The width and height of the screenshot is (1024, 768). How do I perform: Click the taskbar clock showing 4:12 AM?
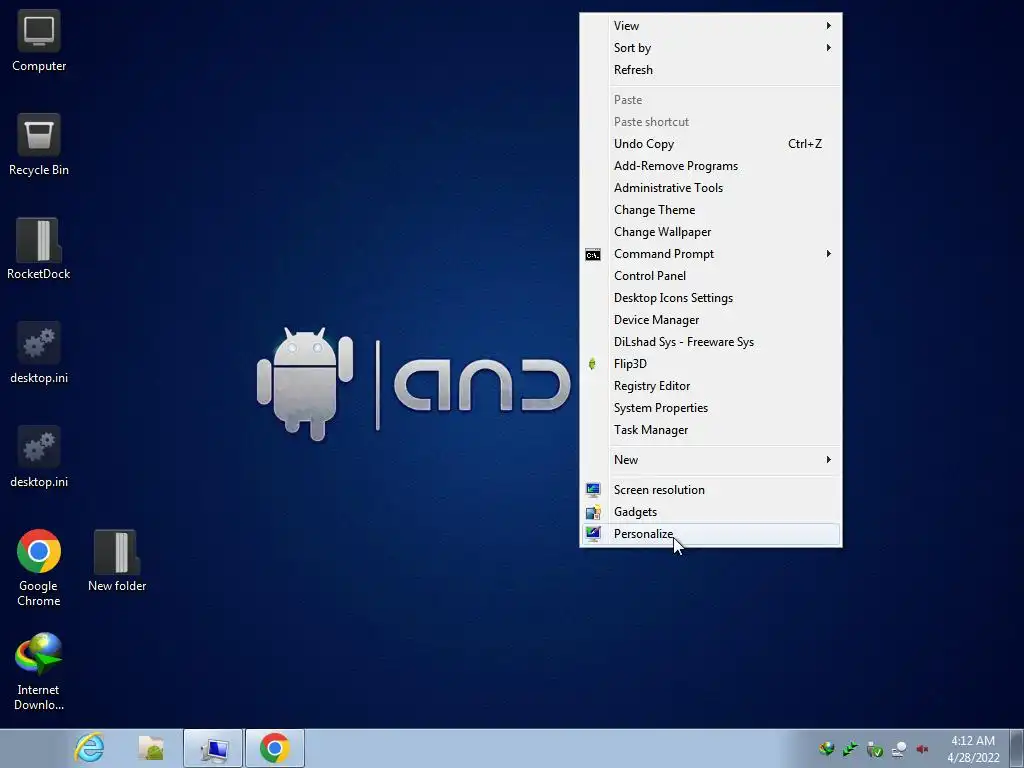973,749
